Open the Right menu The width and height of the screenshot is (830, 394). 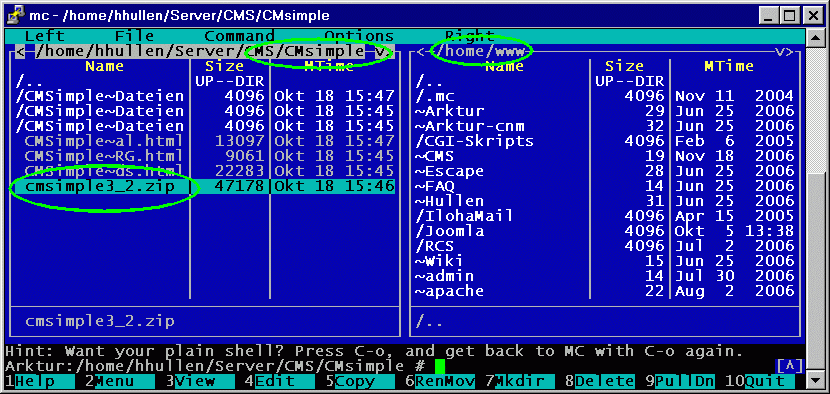point(469,36)
